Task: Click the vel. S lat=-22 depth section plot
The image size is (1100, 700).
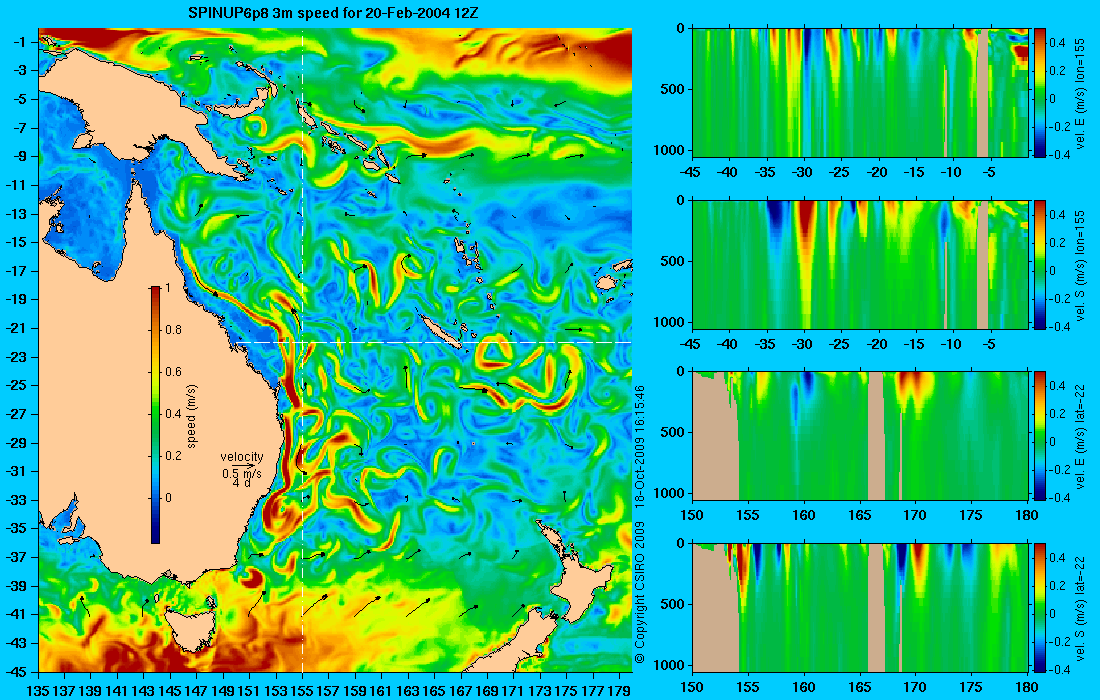Action: [x=860, y=607]
